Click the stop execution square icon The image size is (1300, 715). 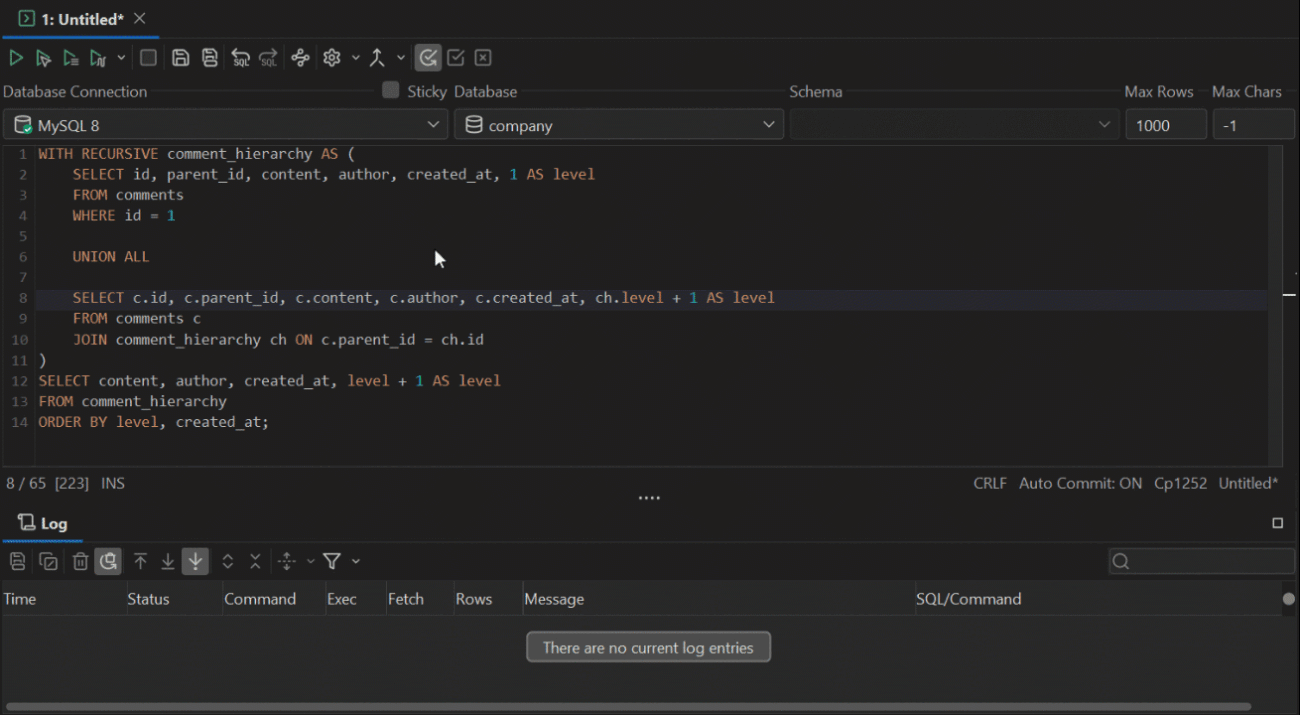click(x=148, y=58)
